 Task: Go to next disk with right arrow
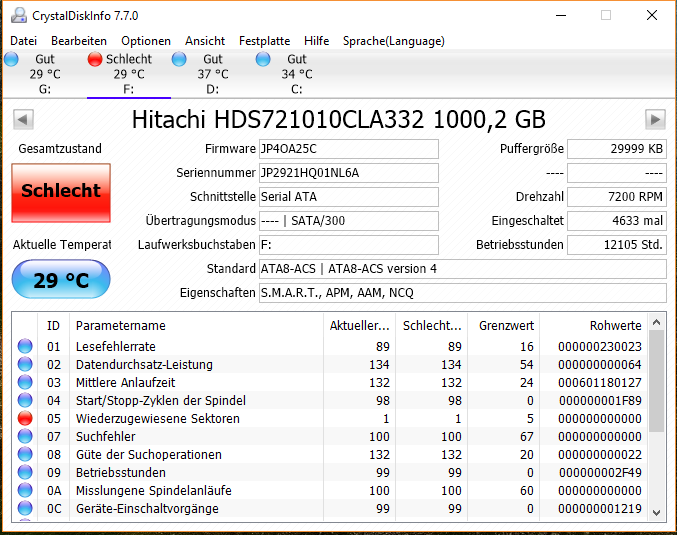click(x=655, y=119)
